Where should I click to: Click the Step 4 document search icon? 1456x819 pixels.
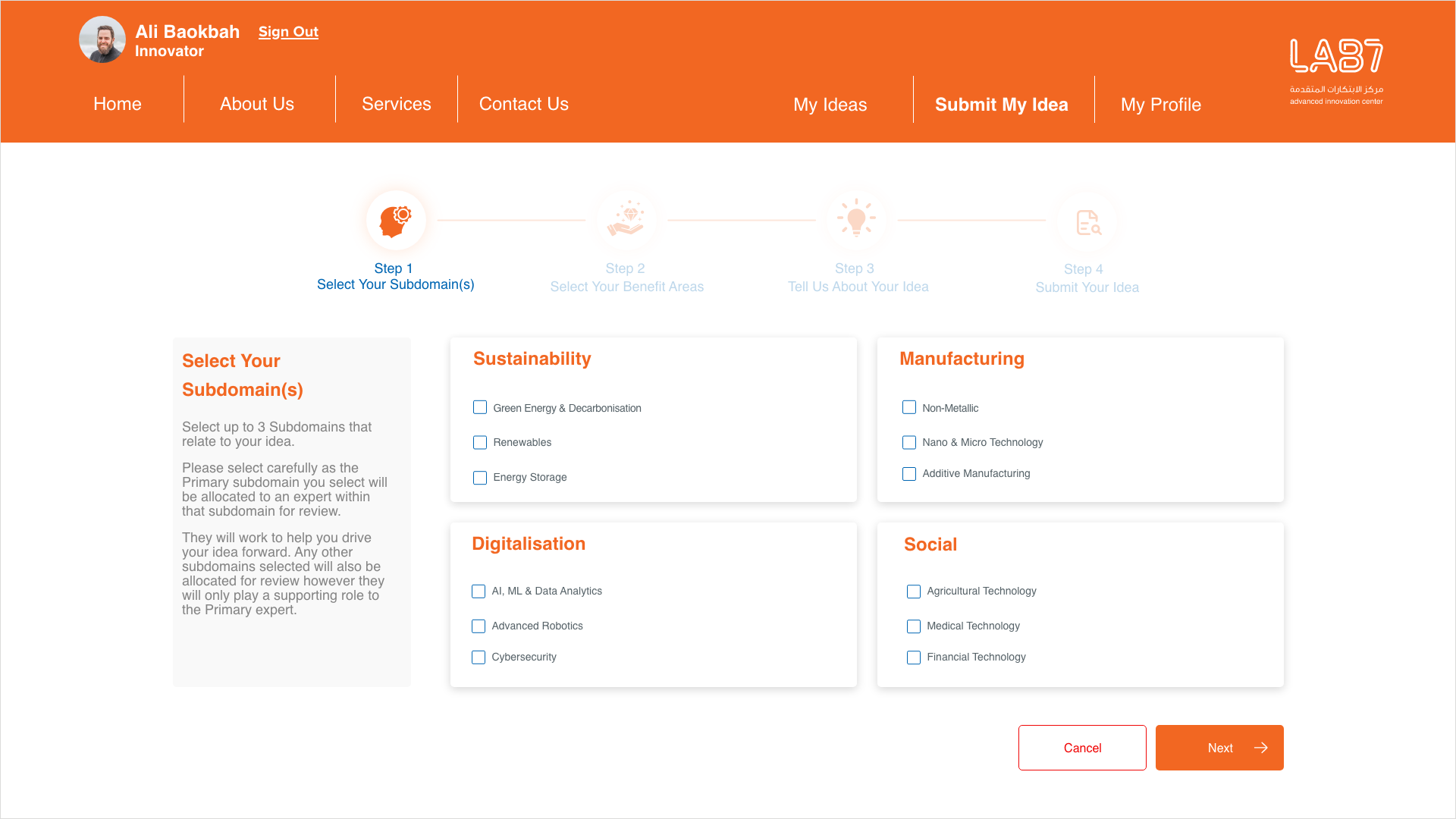(x=1087, y=222)
